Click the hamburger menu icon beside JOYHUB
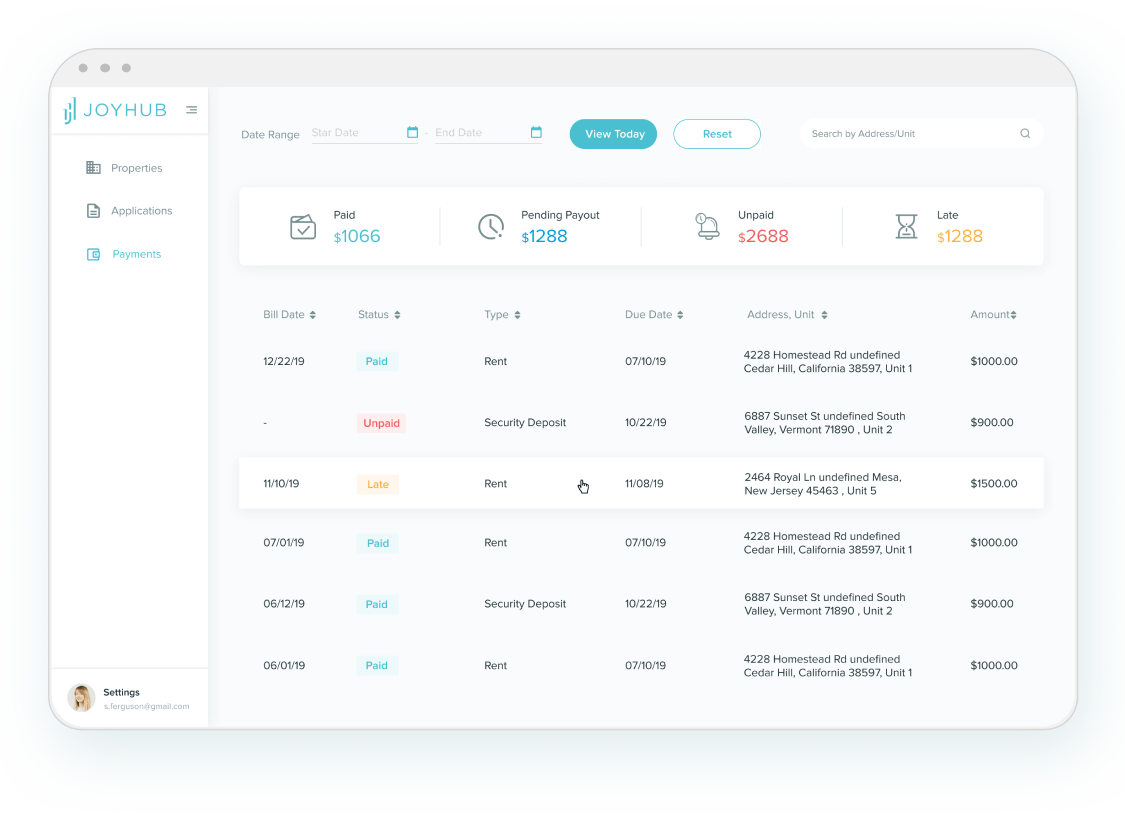Screen dimensions: 1125x817 pos(191,110)
